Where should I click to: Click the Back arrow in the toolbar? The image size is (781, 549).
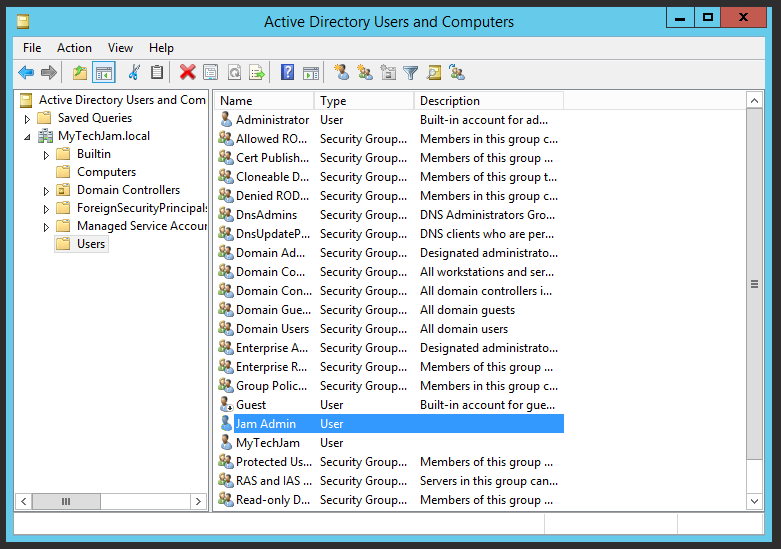26,73
